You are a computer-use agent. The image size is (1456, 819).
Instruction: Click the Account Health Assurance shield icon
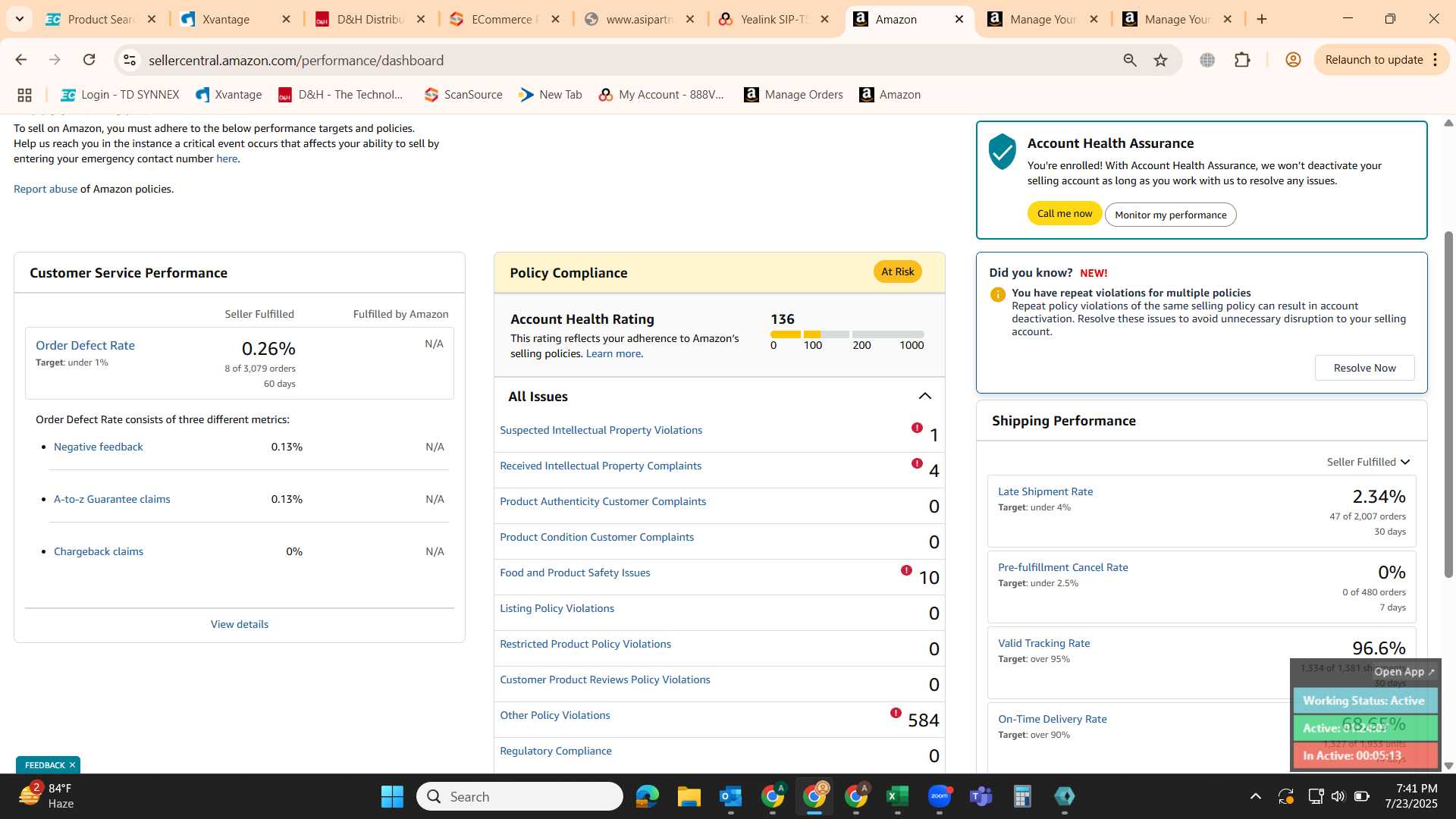(x=1002, y=151)
